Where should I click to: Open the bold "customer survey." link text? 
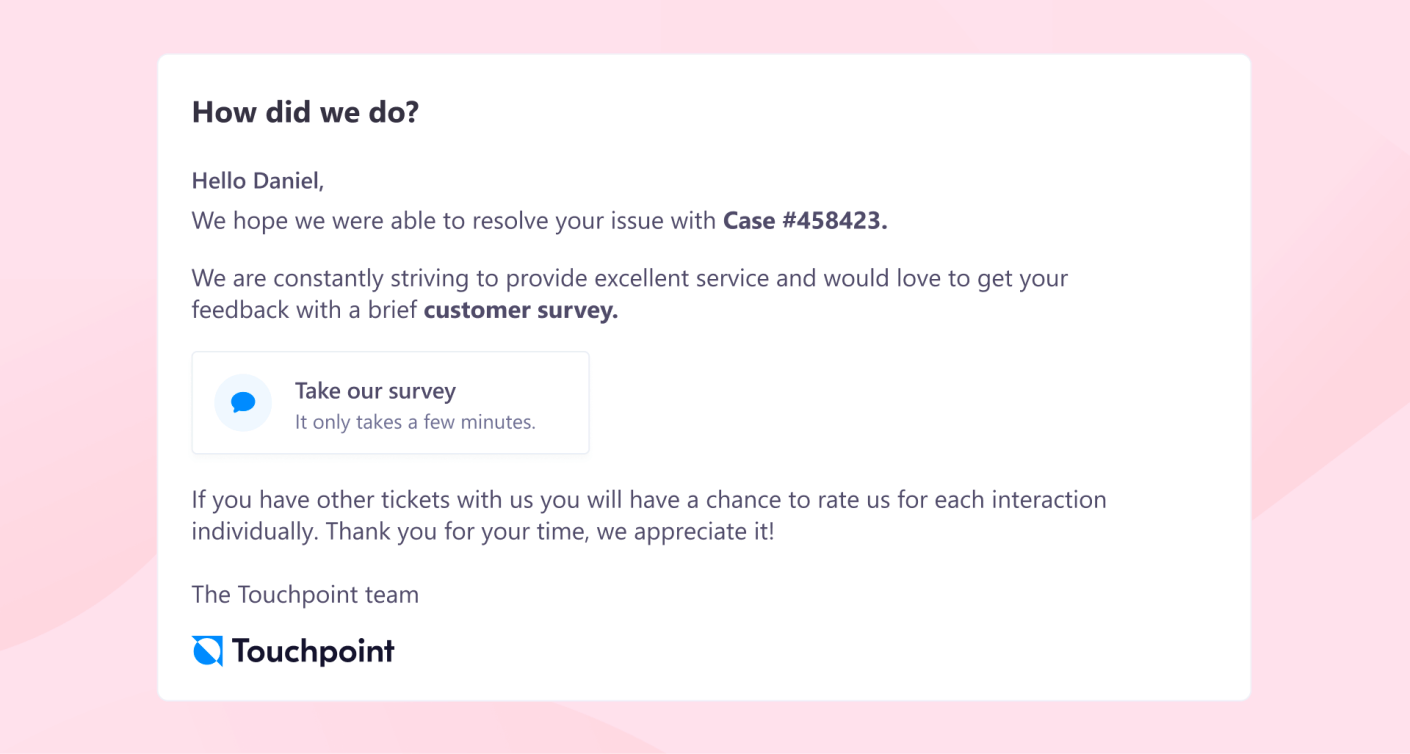[x=521, y=310]
